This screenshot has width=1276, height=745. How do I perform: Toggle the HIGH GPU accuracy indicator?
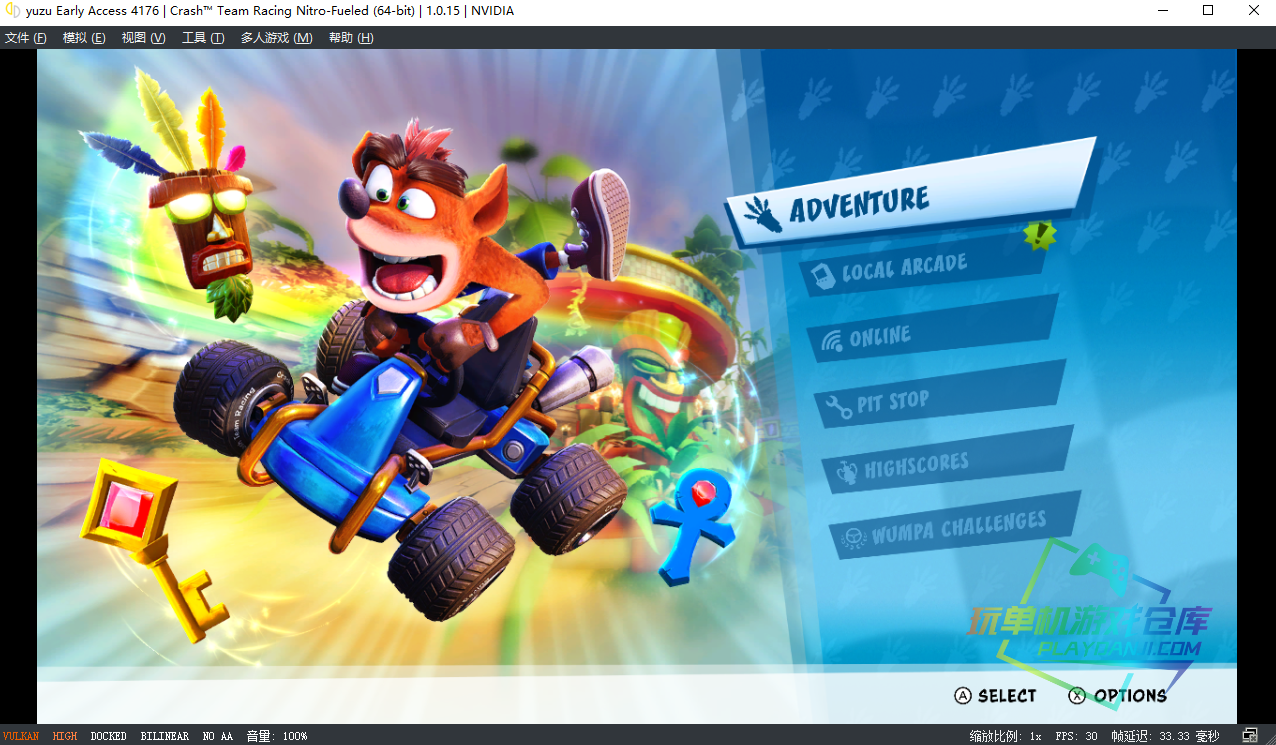point(65,736)
